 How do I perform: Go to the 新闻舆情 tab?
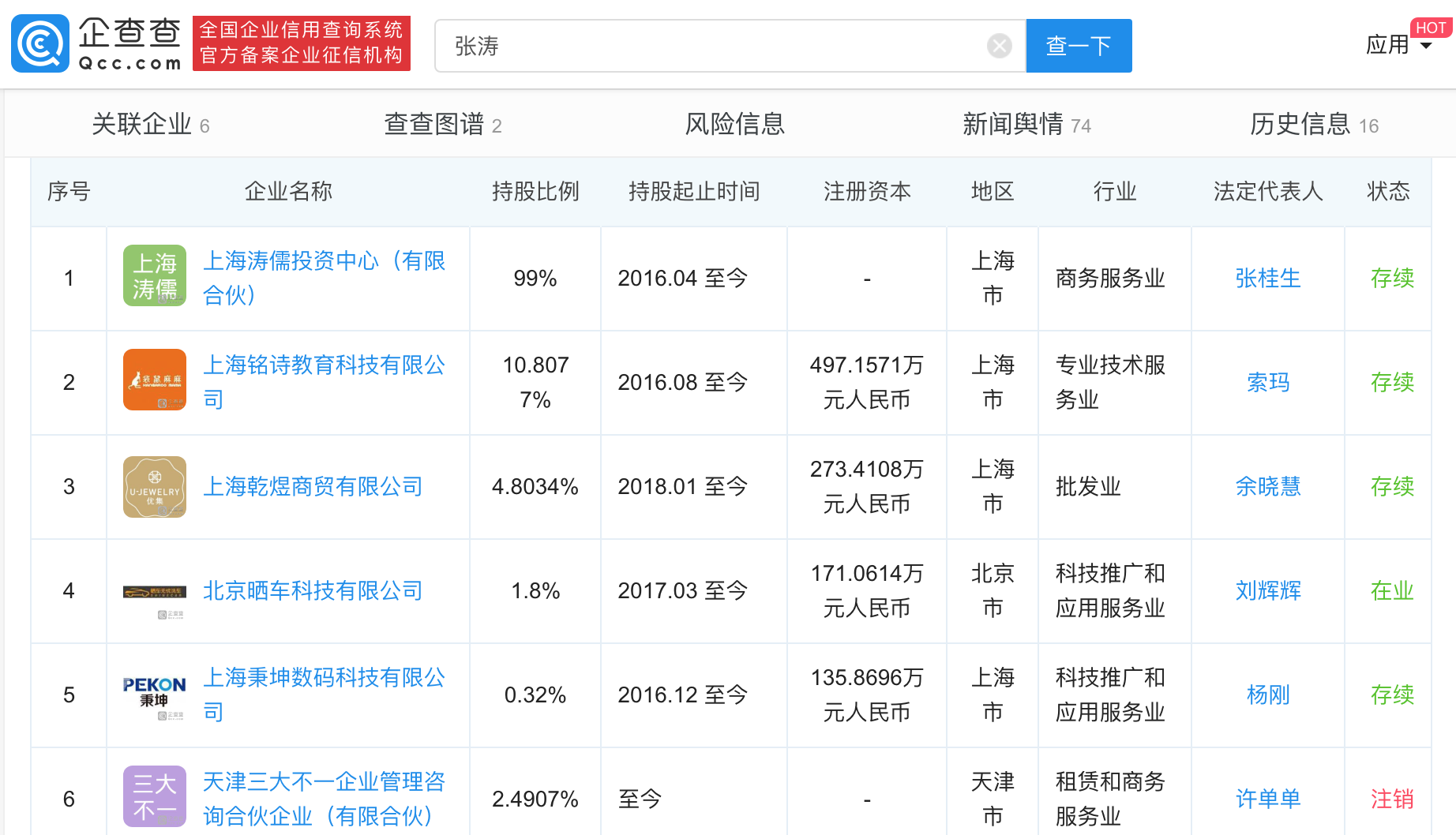(x=1026, y=125)
